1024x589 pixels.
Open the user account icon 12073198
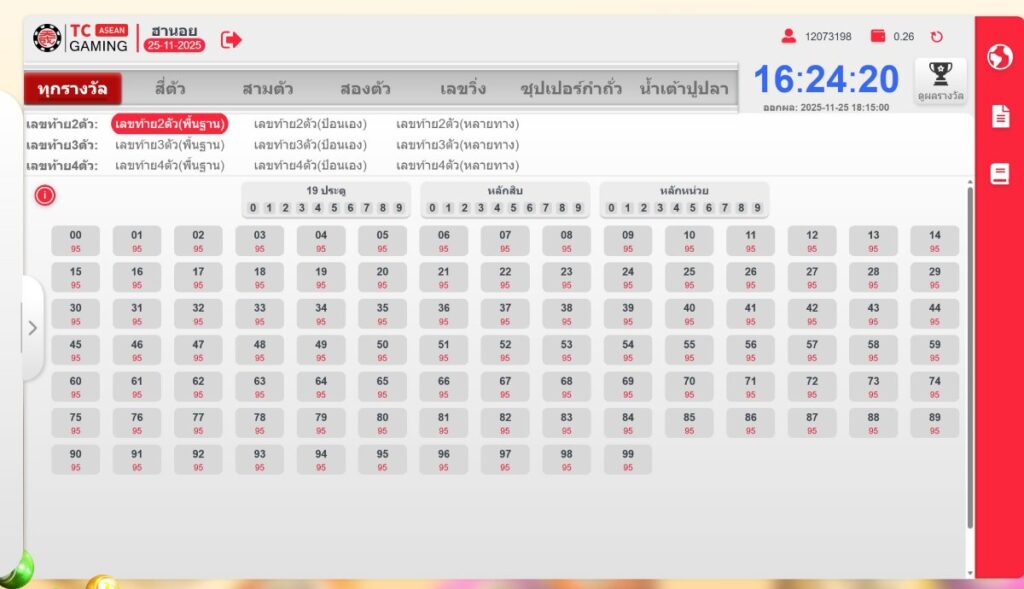coord(788,36)
